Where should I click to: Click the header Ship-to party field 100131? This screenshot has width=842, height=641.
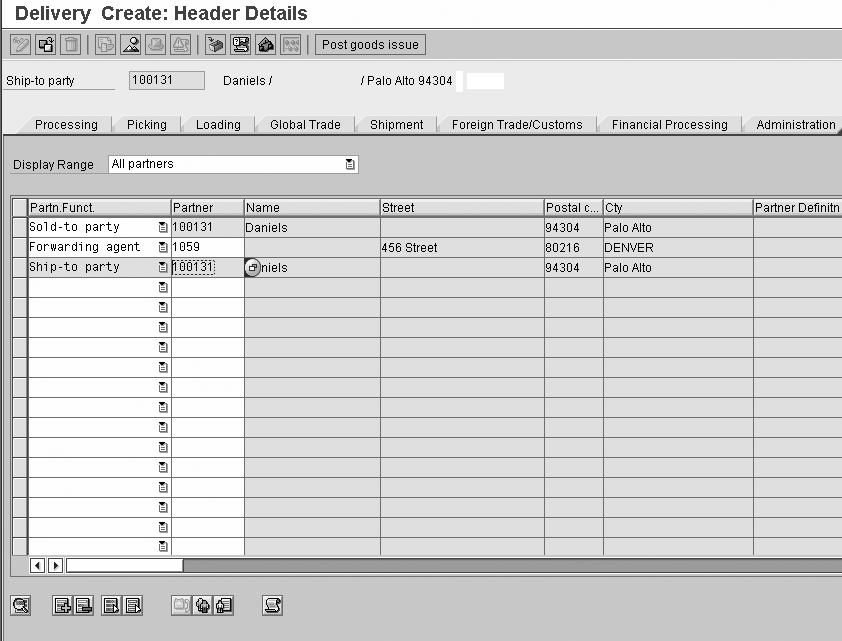pos(166,81)
